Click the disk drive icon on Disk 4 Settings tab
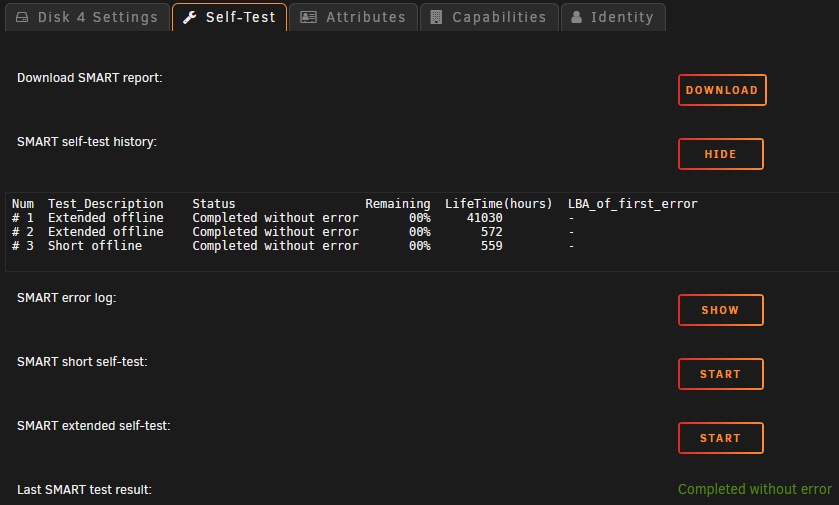839x505 pixels. click(x=22, y=18)
